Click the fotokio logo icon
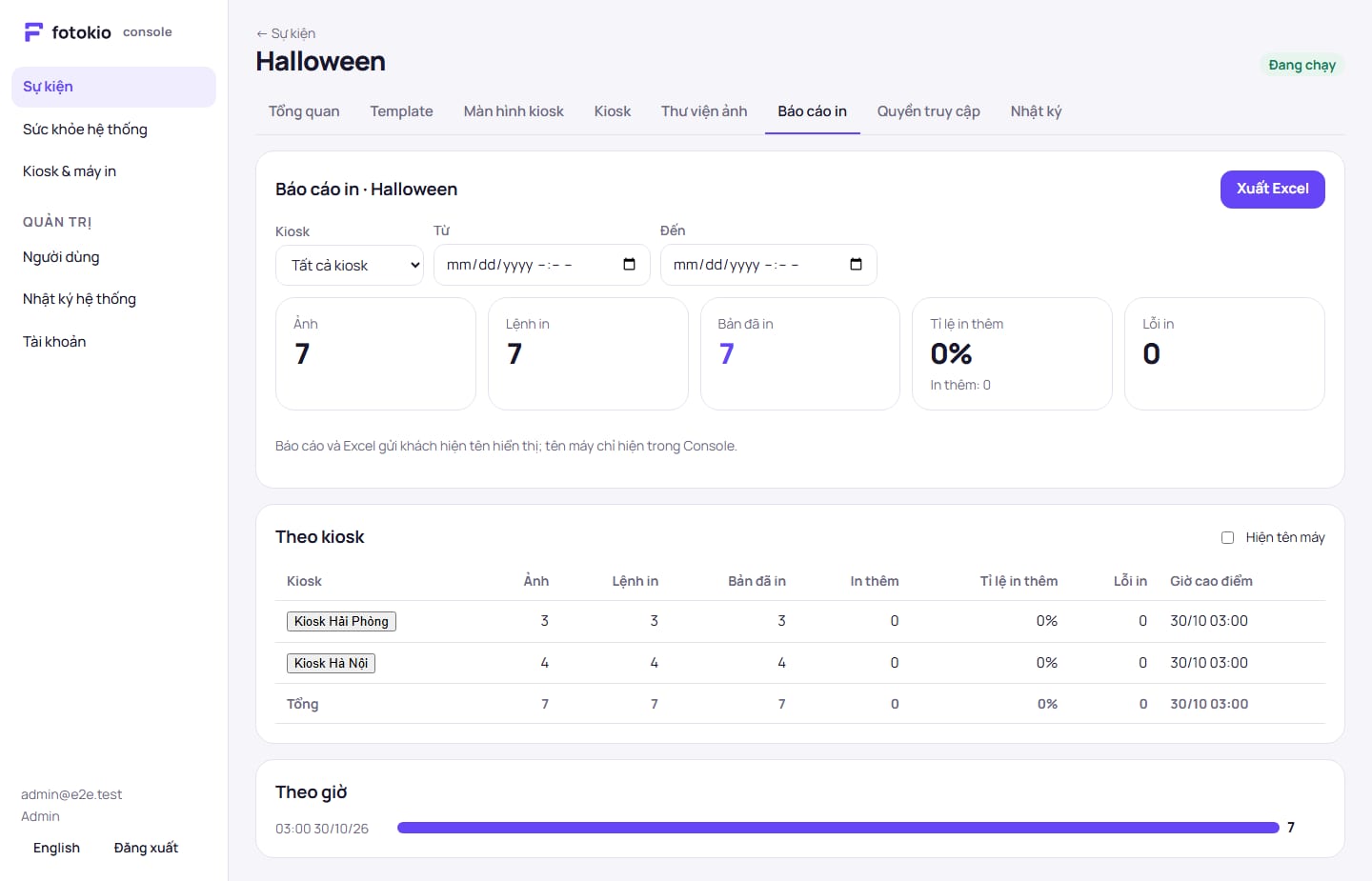Screen dimensions: 1372x881 (x=33, y=32)
